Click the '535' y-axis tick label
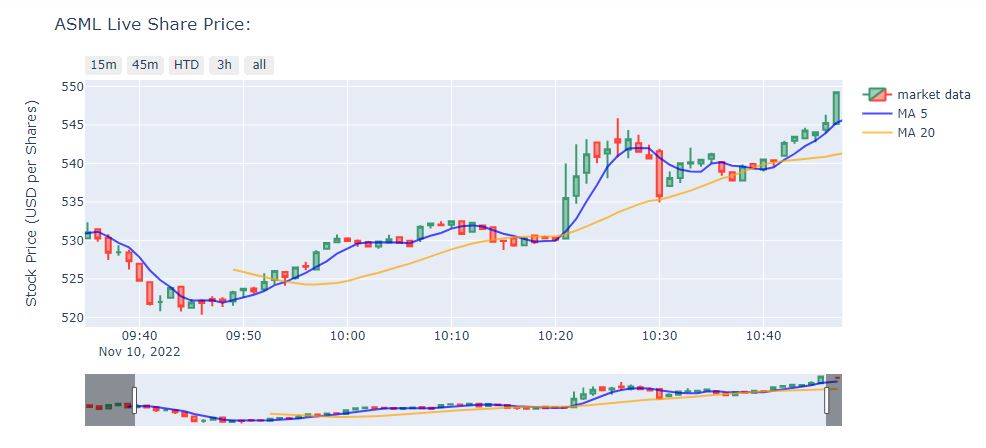 (x=72, y=202)
